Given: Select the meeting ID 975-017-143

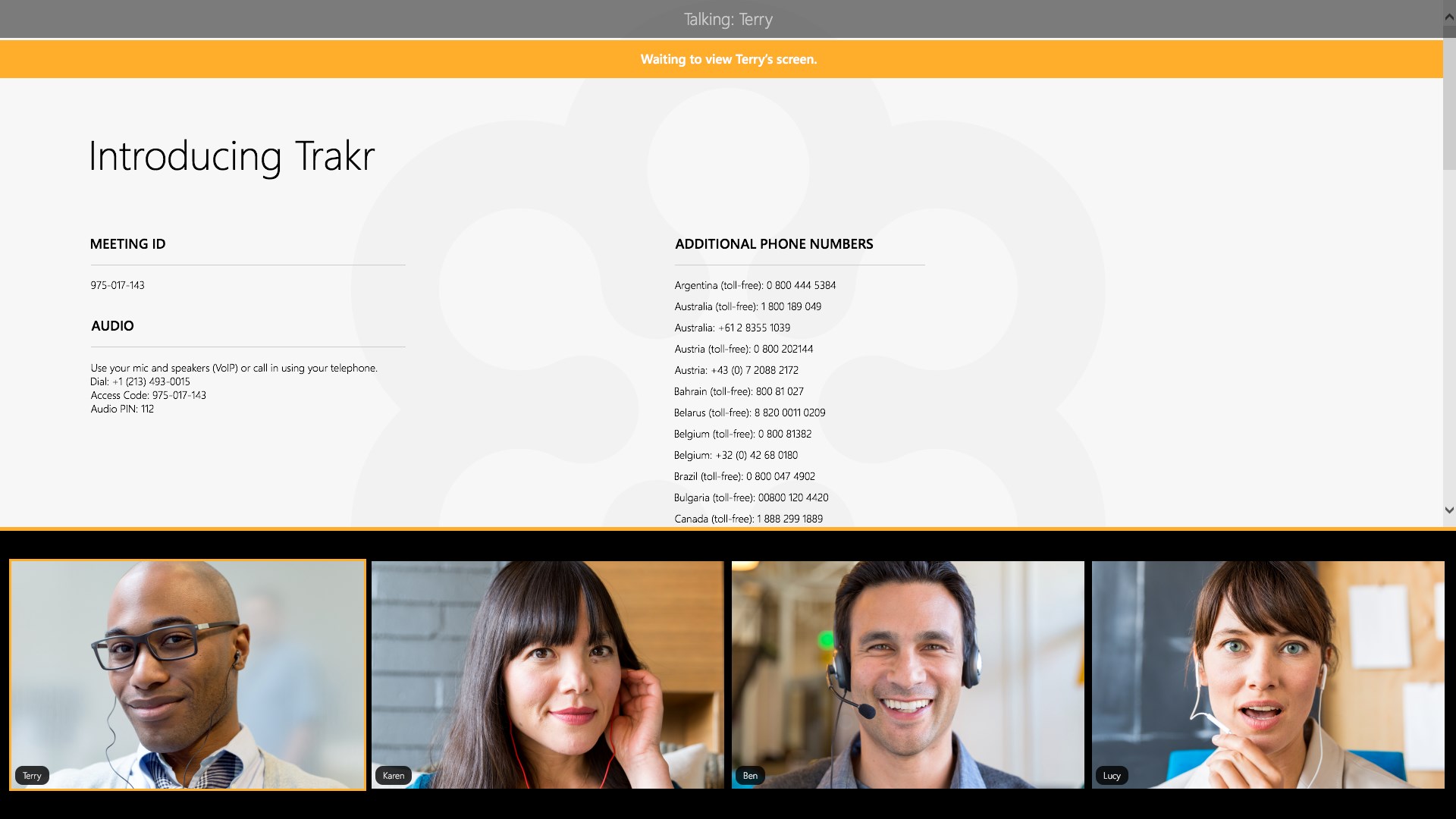Looking at the screenshot, I should (x=117, y=285).
